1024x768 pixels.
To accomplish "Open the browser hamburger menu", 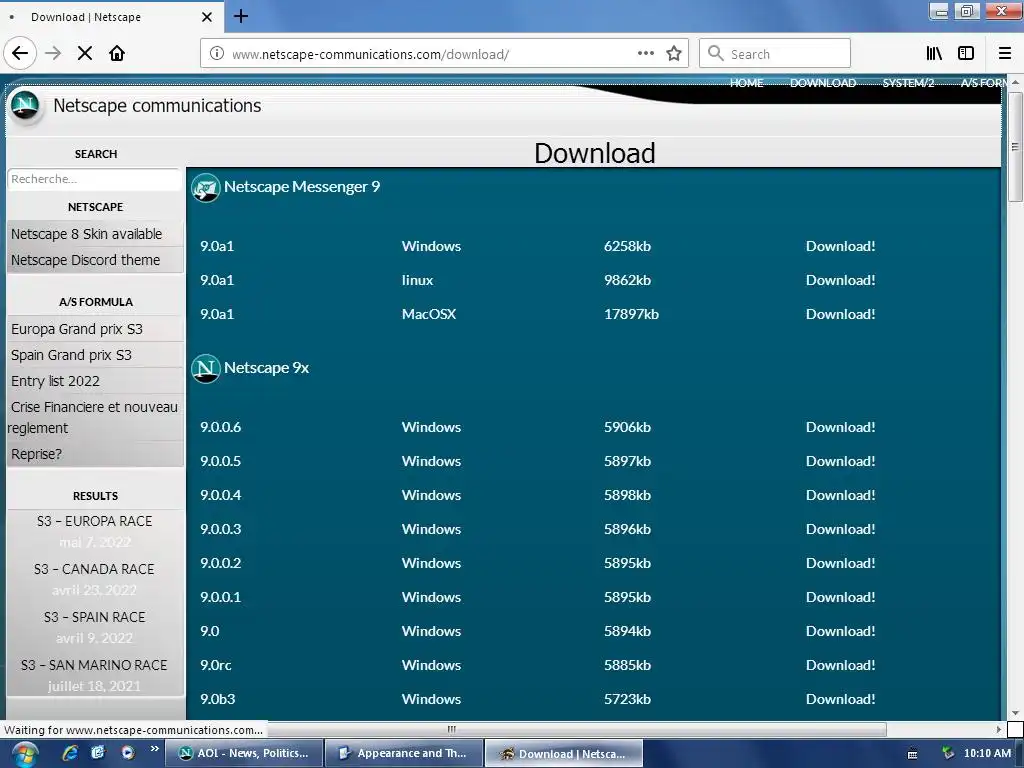I will click(x=1005, y=54).
